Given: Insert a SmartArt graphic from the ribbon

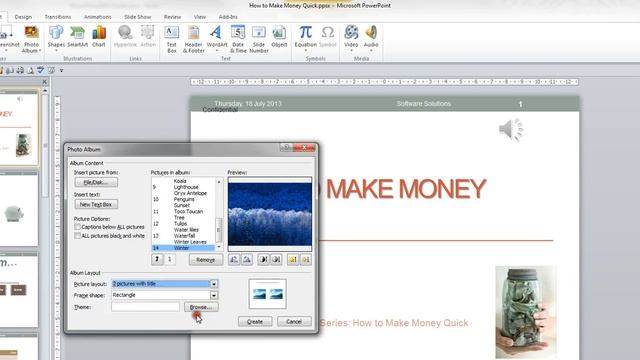Looking at the screenshot, I should [x=78, y=36].
